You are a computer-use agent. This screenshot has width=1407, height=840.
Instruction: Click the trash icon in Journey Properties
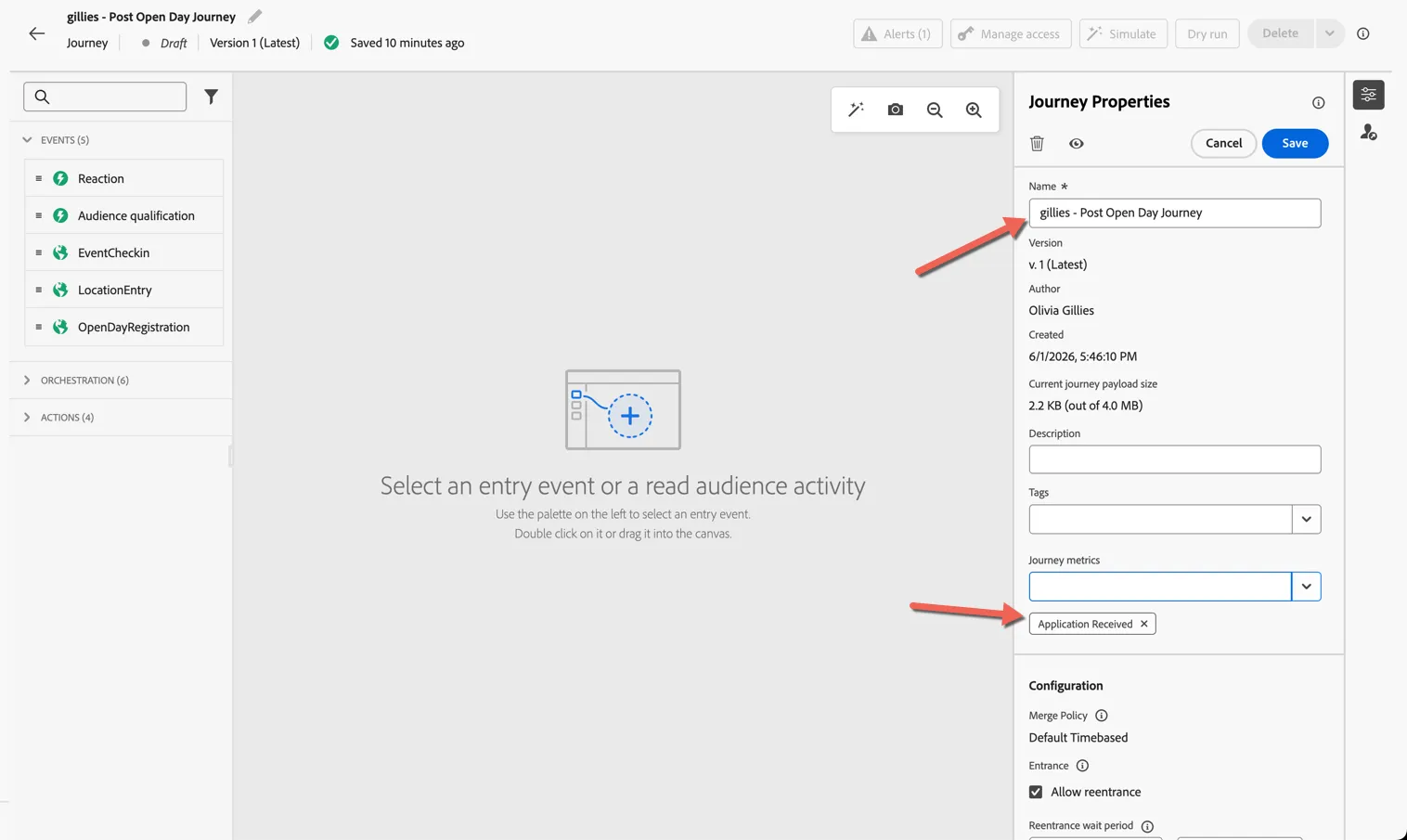1037,144
